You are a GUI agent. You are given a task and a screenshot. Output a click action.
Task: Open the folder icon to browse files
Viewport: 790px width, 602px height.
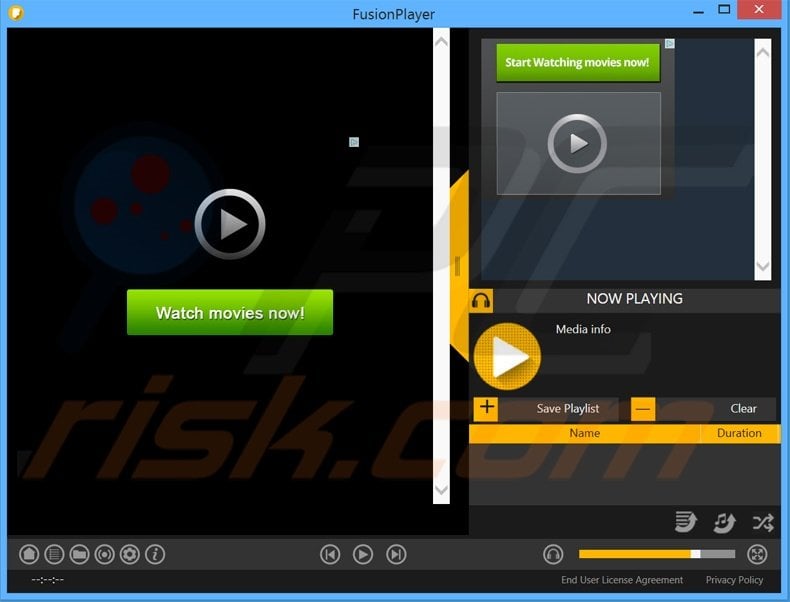tap(80, 554)
